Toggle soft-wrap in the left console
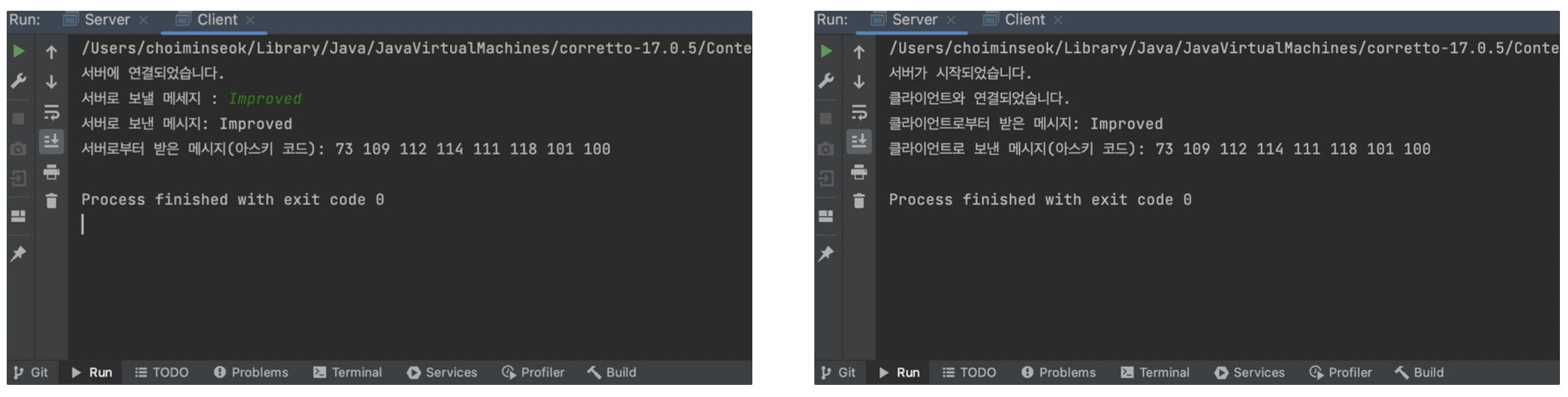The image size is (1568, 397). coord(51,112)
